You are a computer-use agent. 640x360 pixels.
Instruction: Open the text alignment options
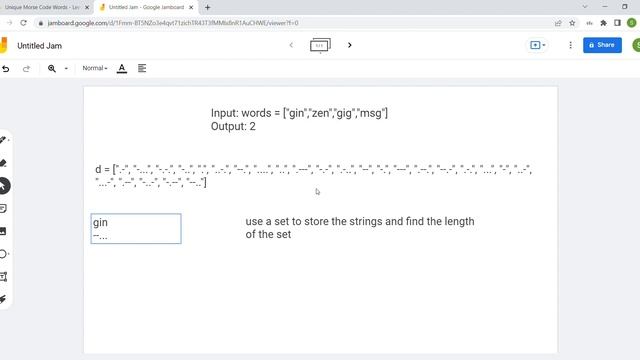tap(142, 68)
